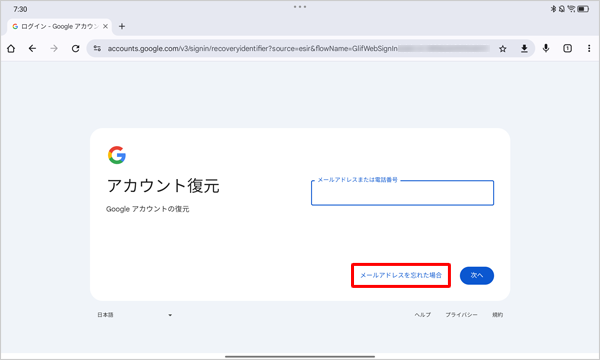This screenshot has width=600, height=360.
Task: Open the tab switcher icon
Action: coord(567,48)
